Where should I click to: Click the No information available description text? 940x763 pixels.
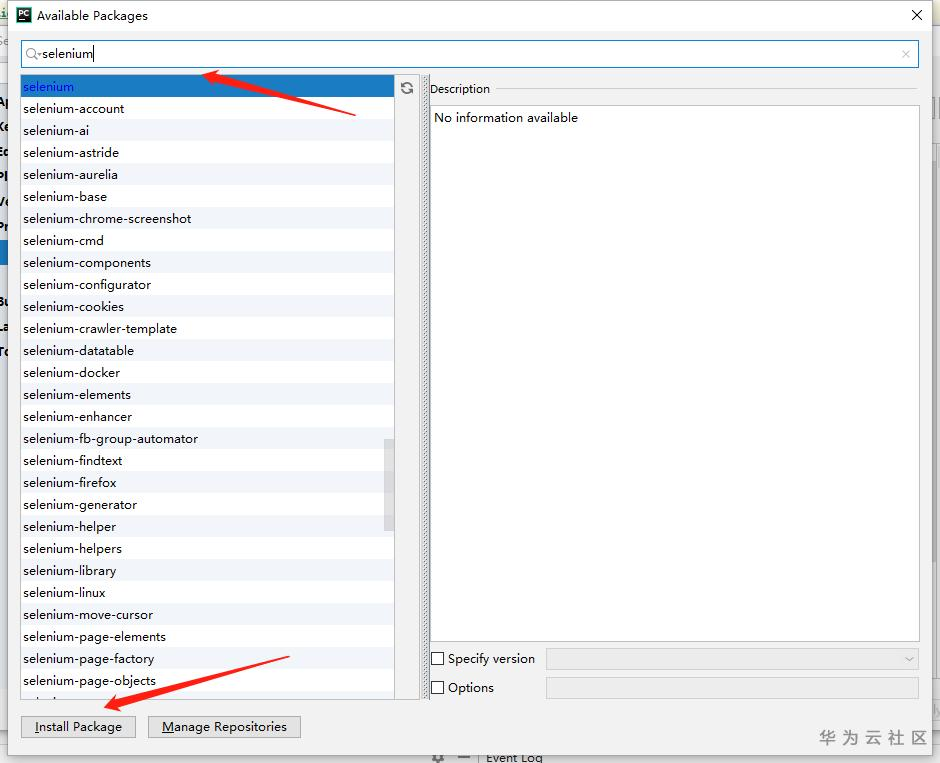click(506, 117)
